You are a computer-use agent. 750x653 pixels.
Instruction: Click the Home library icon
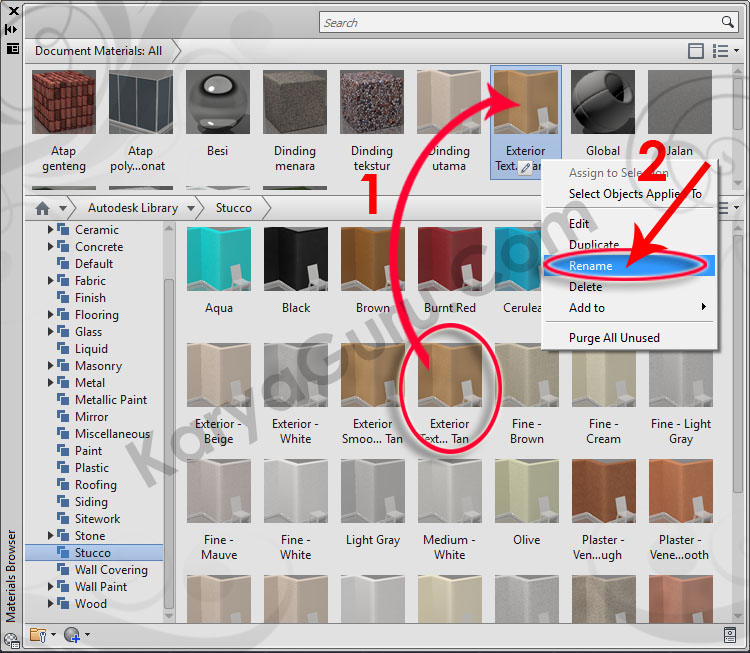coord(42,208)
